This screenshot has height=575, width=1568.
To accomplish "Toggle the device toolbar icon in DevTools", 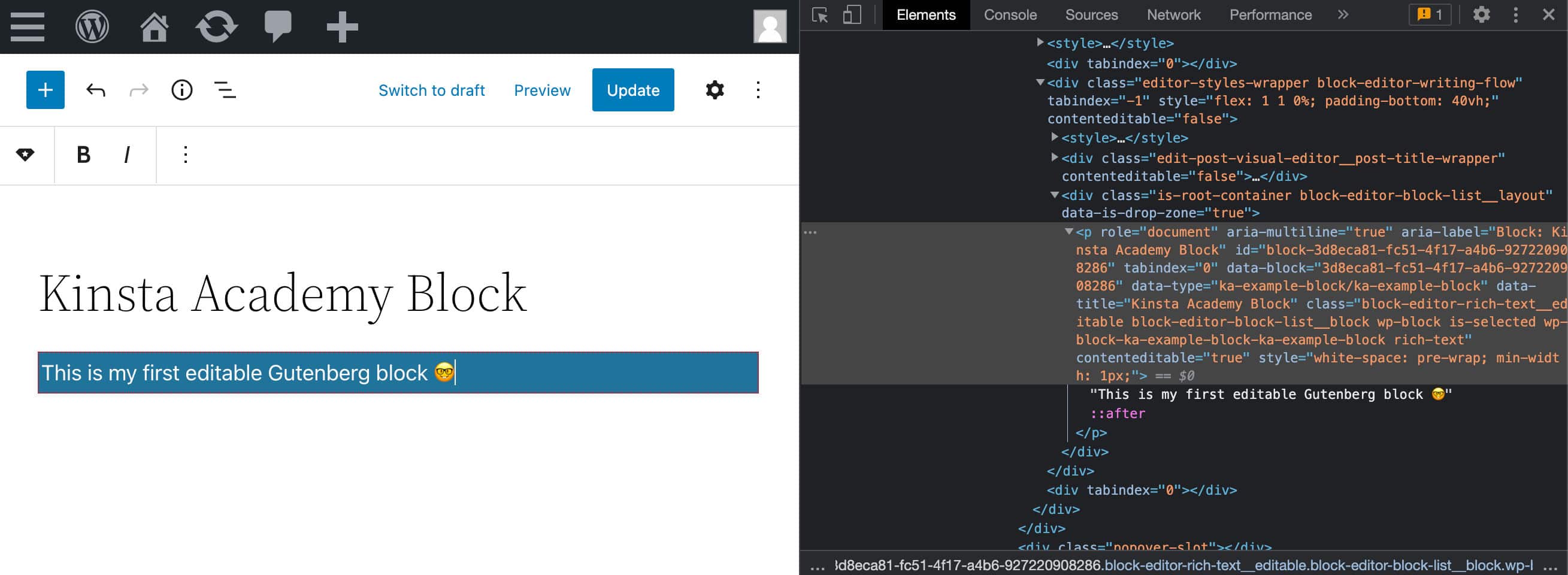I will pos(852,14).
